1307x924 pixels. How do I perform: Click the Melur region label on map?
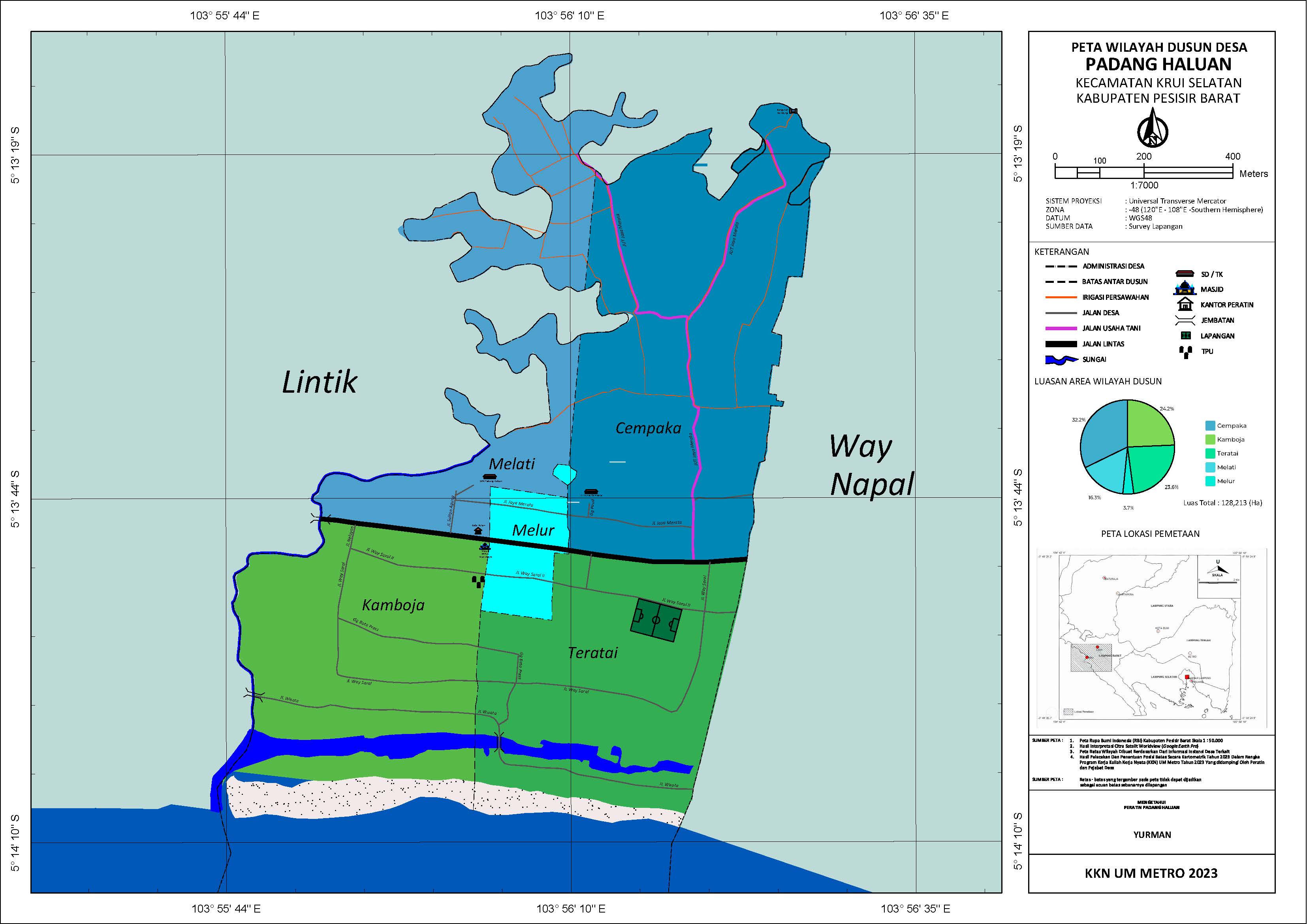click(533, 531)
